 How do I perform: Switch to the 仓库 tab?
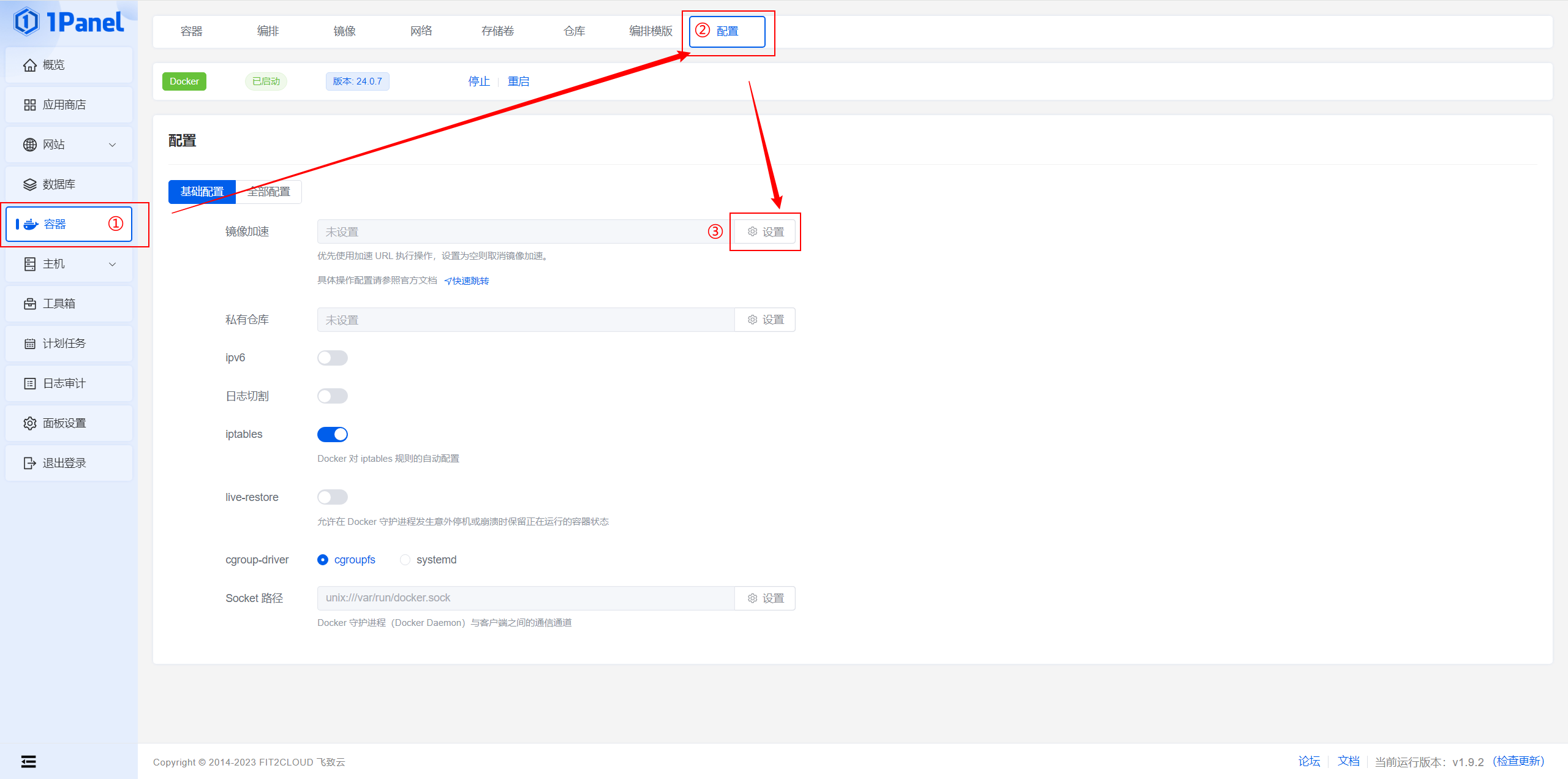[574, 31]
